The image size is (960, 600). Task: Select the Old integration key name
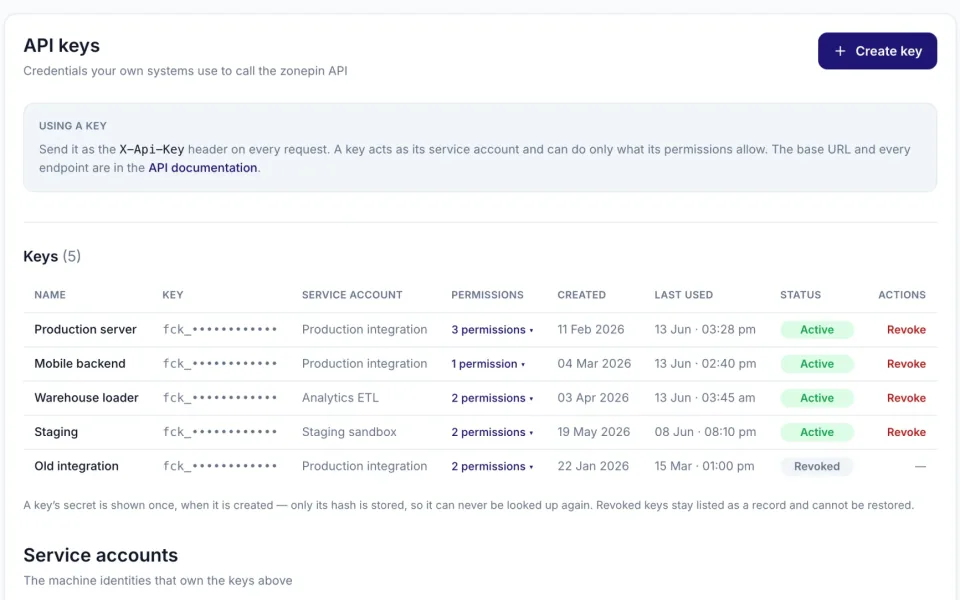pyautogui.click(x=77, y=467)
